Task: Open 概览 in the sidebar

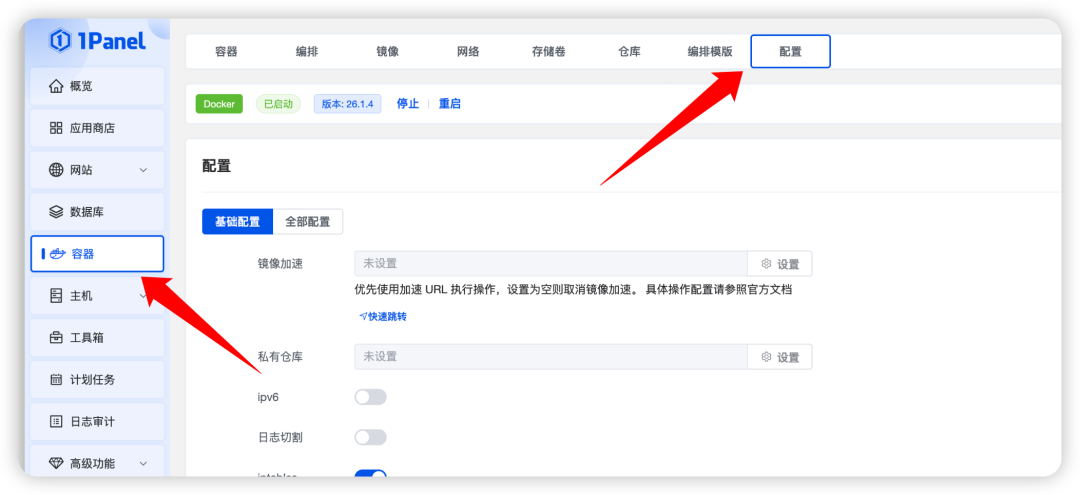Action: (x=97, y=86)
